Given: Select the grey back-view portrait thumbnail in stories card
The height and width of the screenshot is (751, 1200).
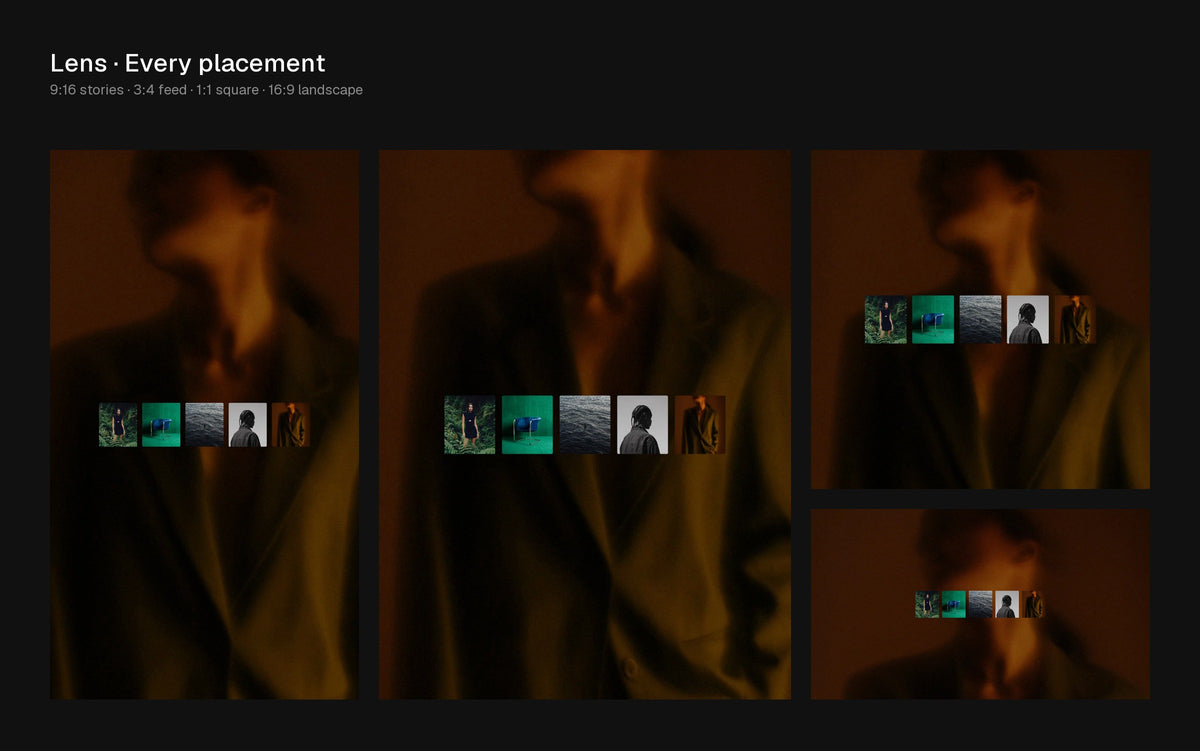Looking at the screenshot, I should point(248,425).
